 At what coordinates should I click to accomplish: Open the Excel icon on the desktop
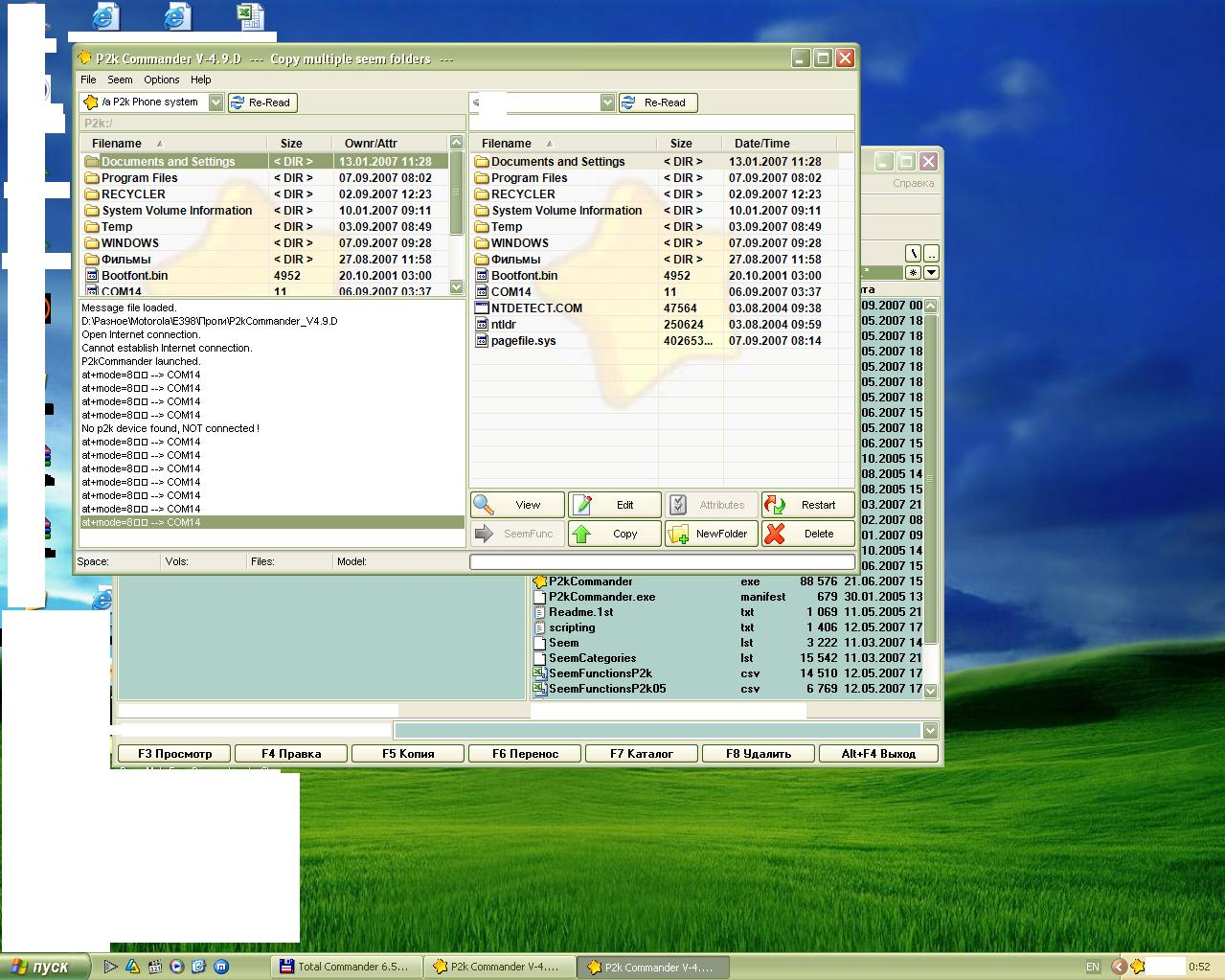click(x=250, y=16)
